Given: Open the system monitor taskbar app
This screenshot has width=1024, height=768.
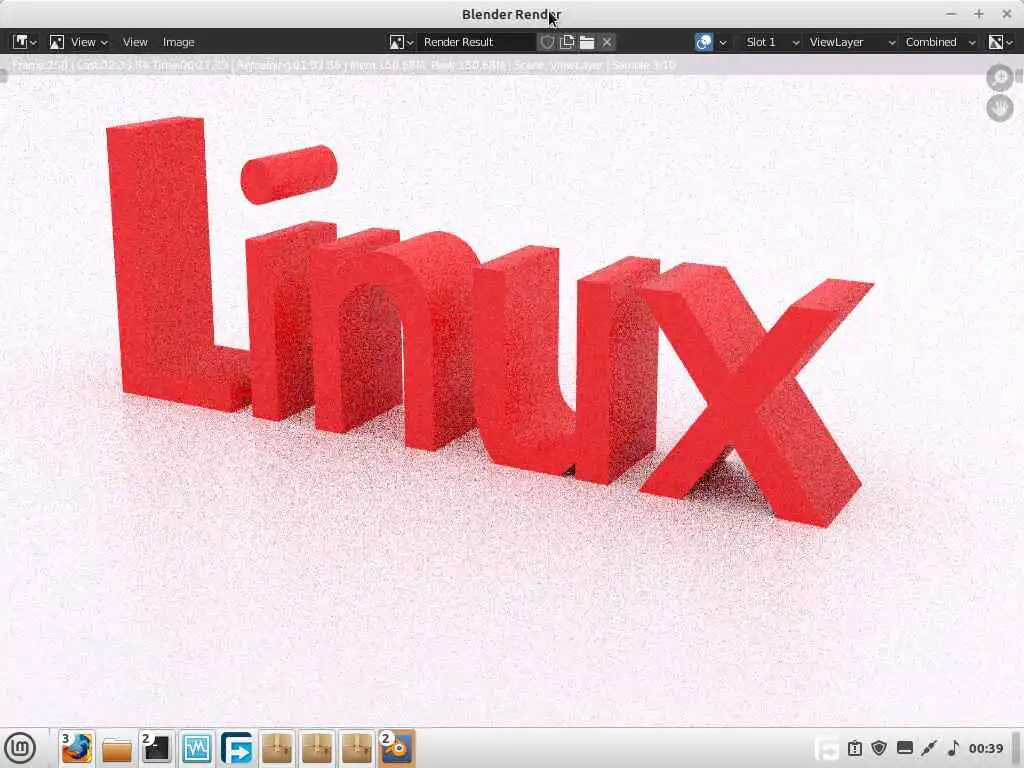Looking at the screenshot, I should [x=197, y=748].
